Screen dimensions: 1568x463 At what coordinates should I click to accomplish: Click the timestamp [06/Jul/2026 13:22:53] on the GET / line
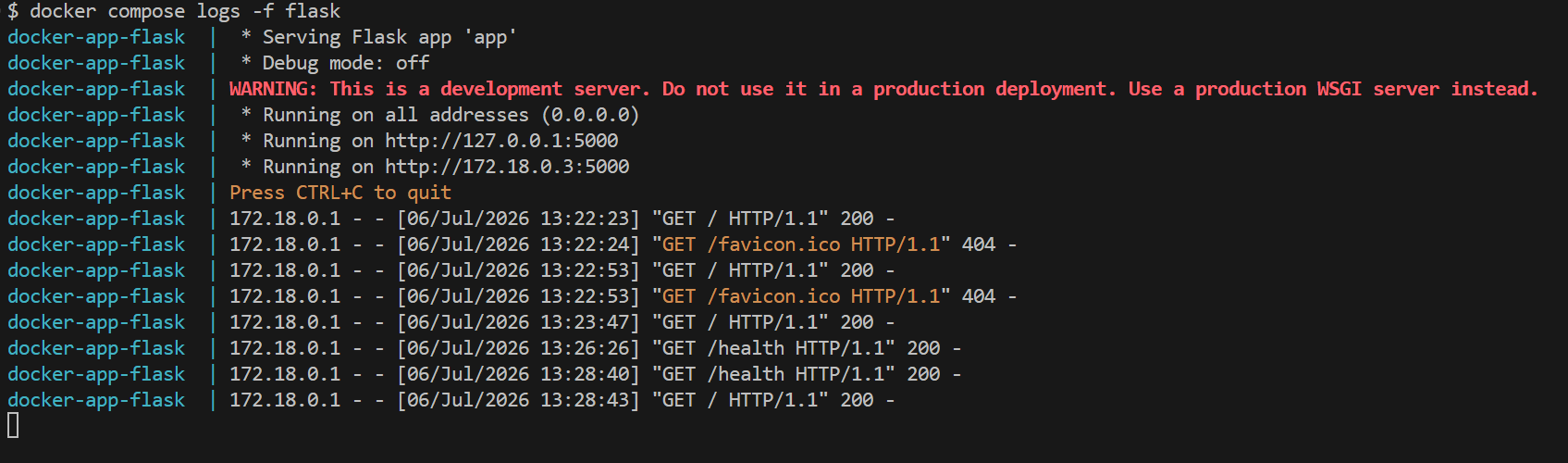click(518, 270)
